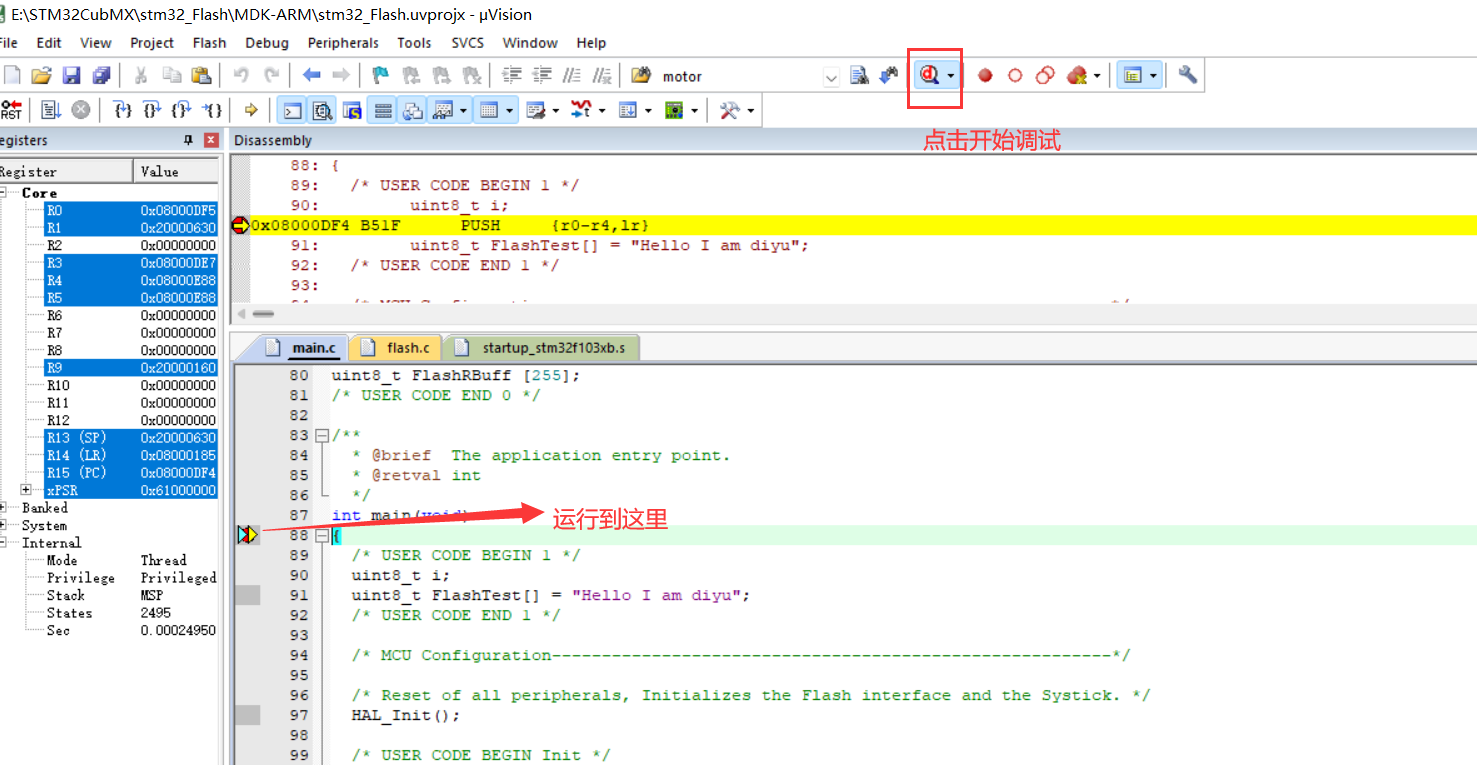Paste from the clipboard
This screenshot has height=765, width=1477.
coord(201,75)
